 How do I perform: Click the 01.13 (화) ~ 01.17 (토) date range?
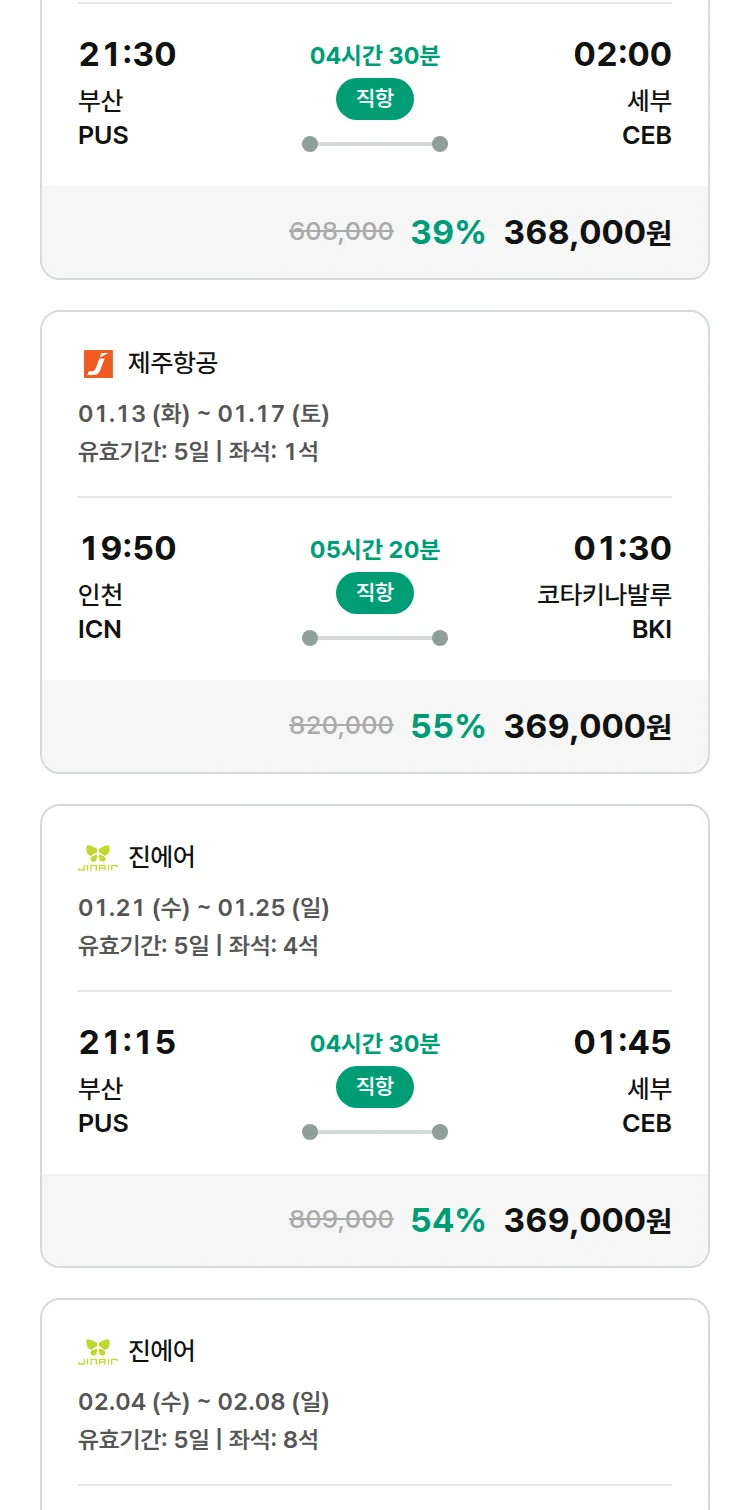tap(204, 413)
